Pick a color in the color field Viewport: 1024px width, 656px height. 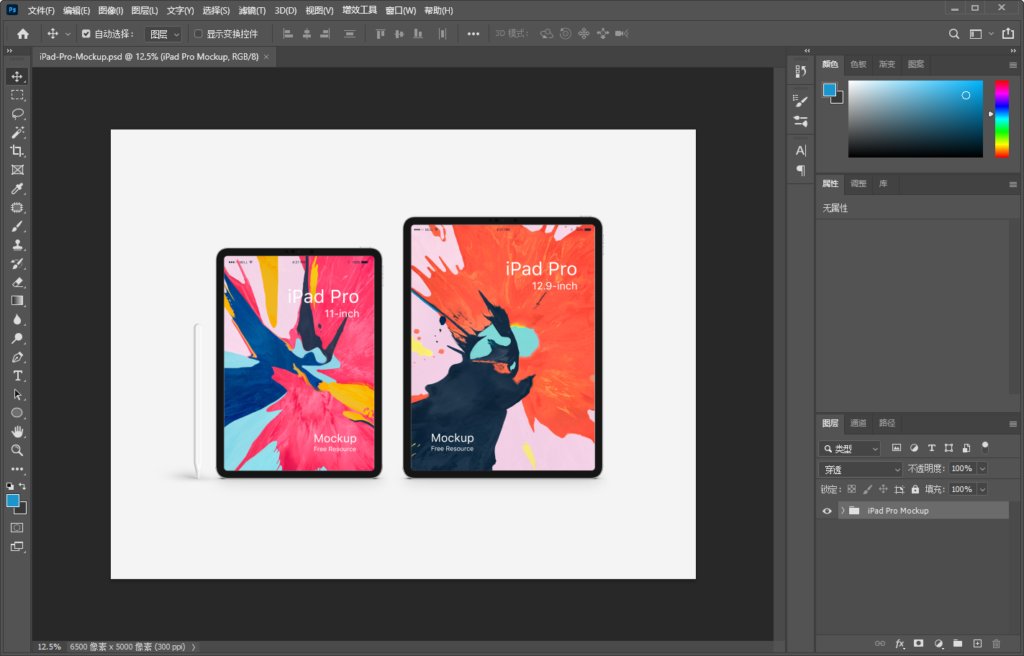click(916, 119)
